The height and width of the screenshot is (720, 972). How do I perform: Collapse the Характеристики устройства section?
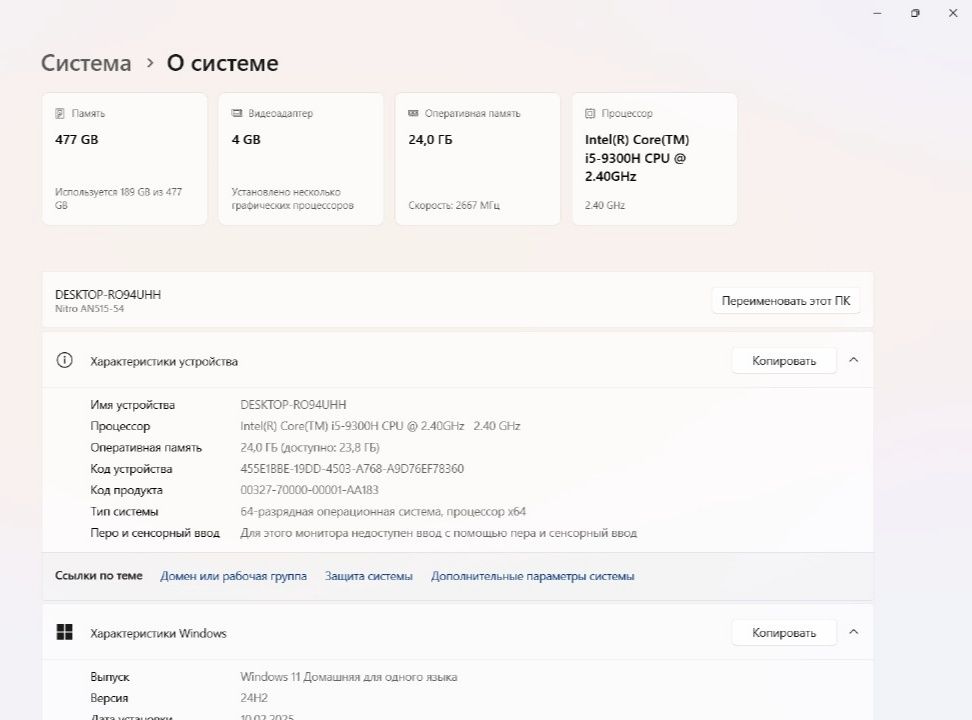[x=854, y=360]
